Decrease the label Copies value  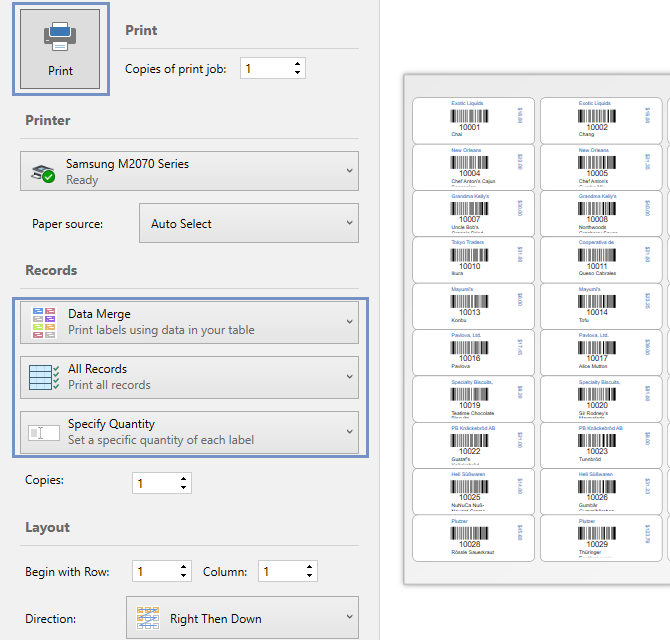(x=184, y=487)
